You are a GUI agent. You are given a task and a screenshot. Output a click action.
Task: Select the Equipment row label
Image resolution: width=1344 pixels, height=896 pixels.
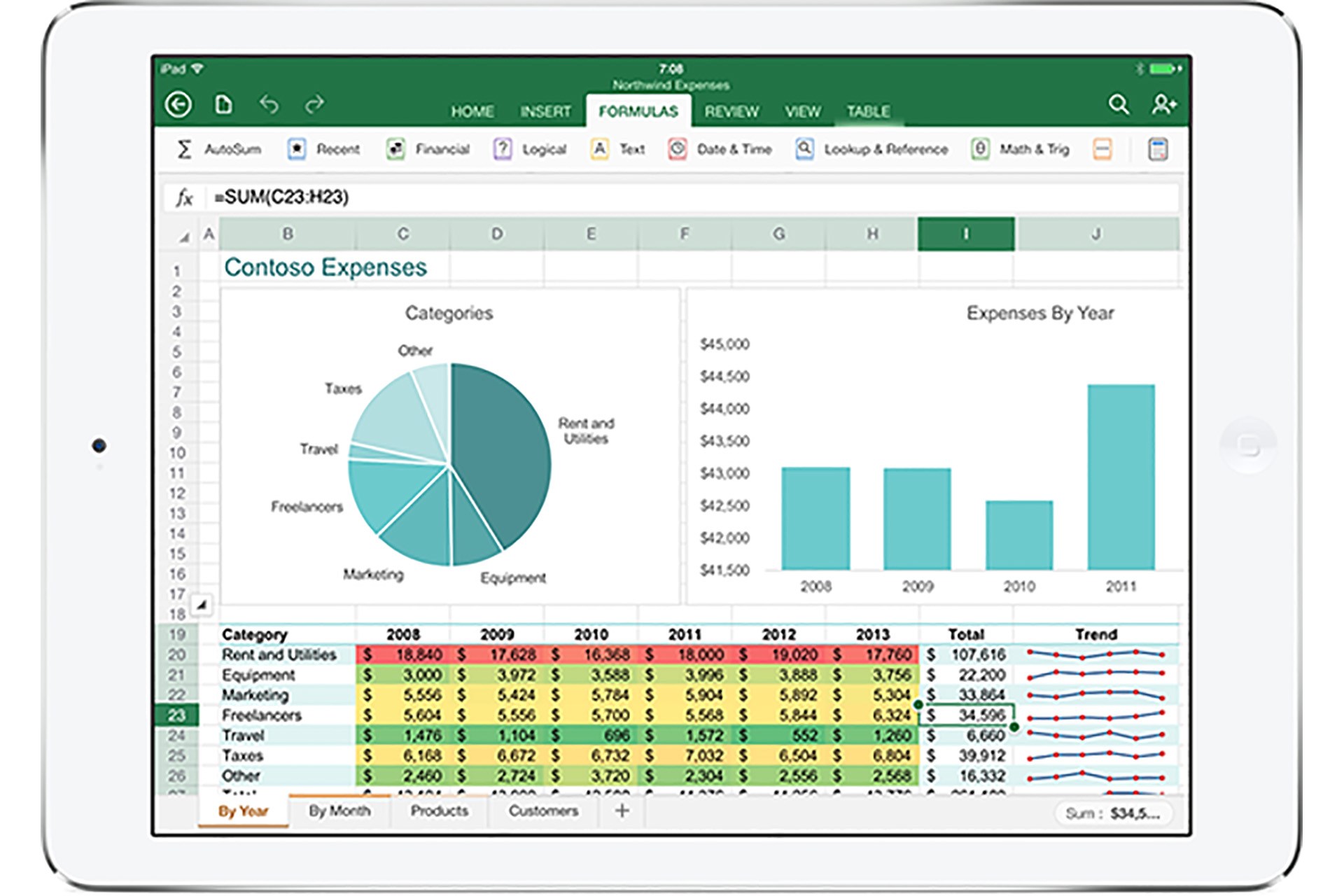pyautogui.click(x=288, y=675)
